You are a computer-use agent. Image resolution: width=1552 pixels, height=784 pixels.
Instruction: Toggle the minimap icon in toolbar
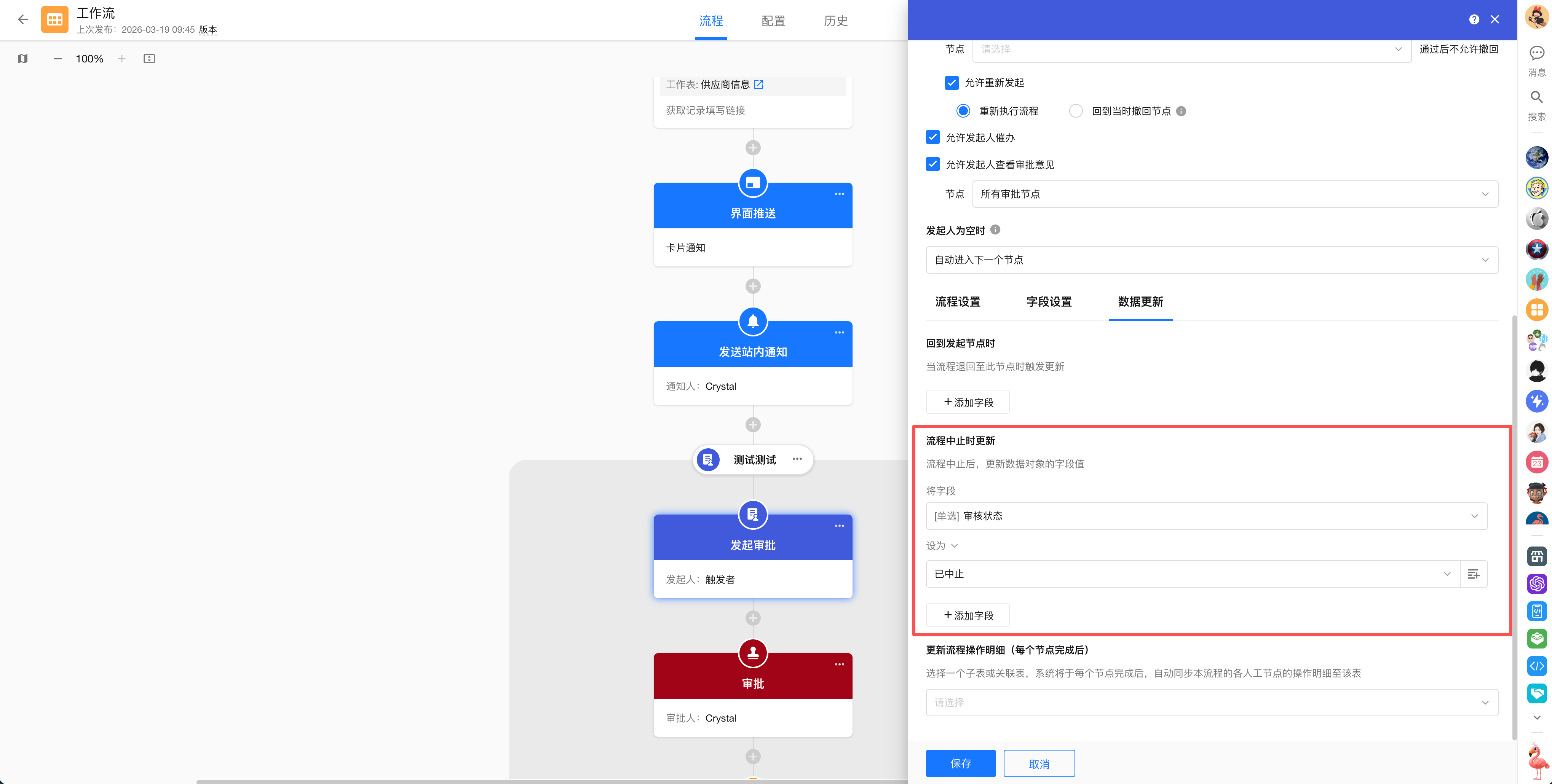point(23,58)
